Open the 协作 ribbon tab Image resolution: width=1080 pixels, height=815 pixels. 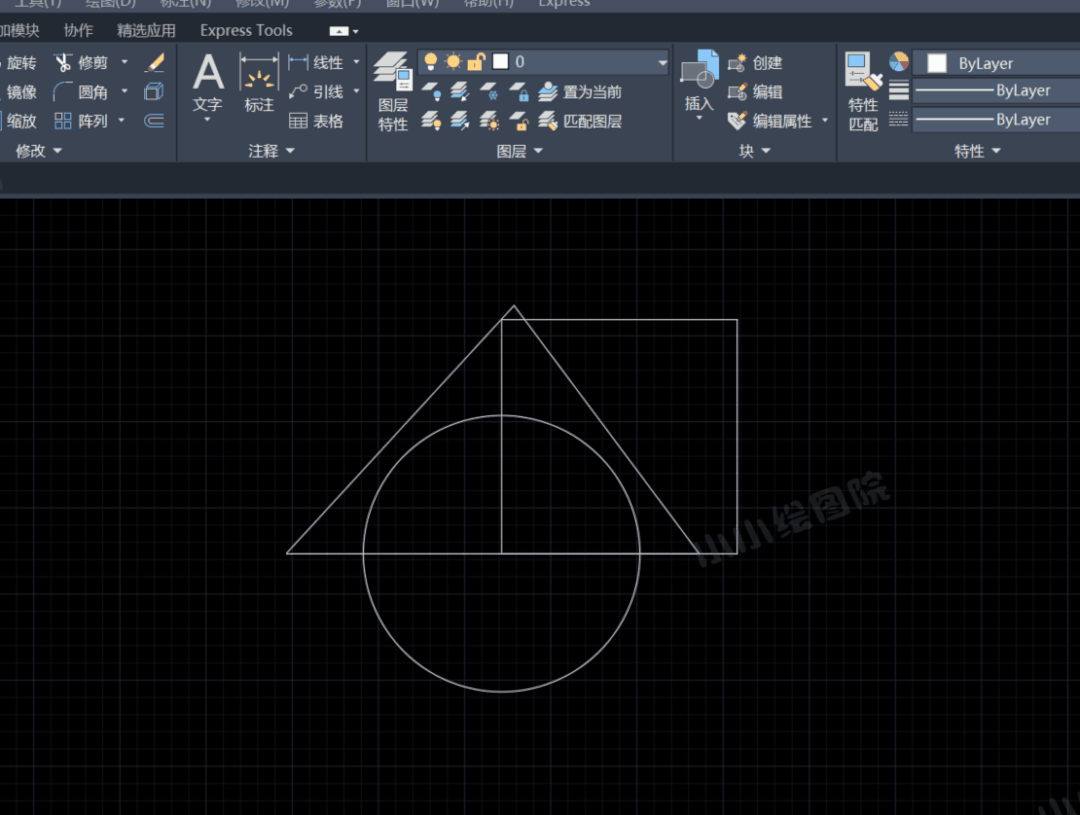78,30
